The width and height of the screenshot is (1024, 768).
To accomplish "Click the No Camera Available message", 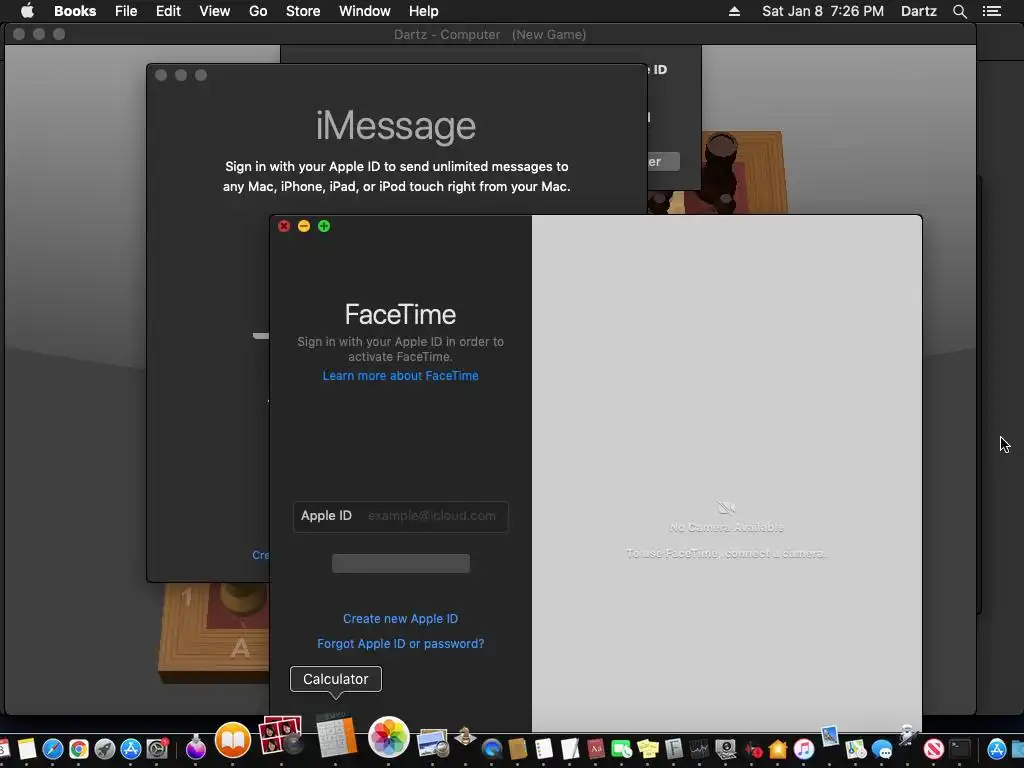I will [x=726, y=527].
